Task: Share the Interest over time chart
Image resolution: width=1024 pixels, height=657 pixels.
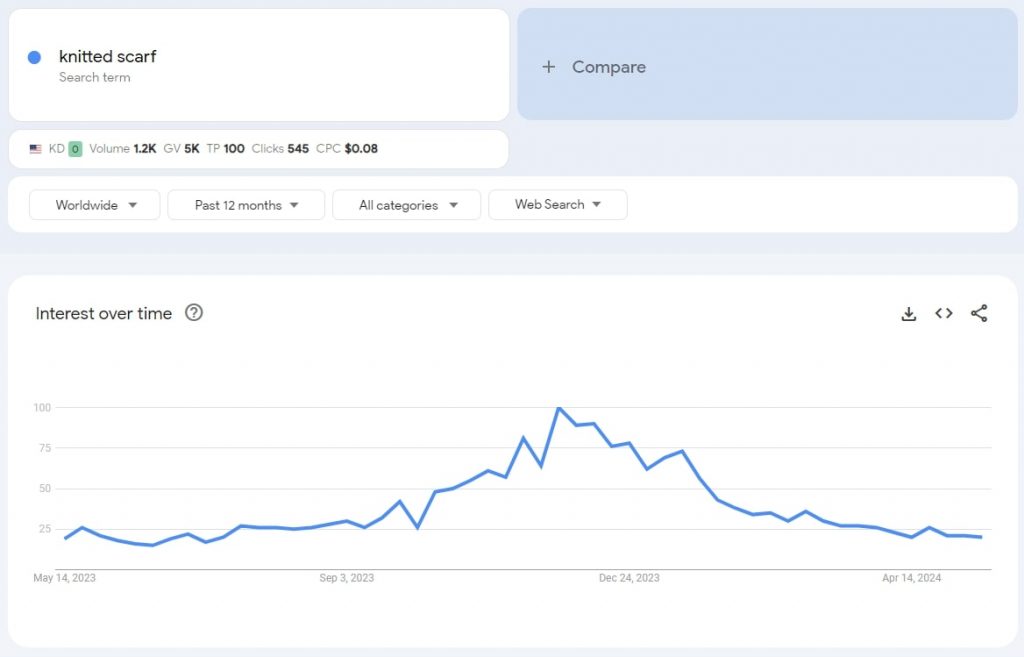Action: click(x=979, y=313)
